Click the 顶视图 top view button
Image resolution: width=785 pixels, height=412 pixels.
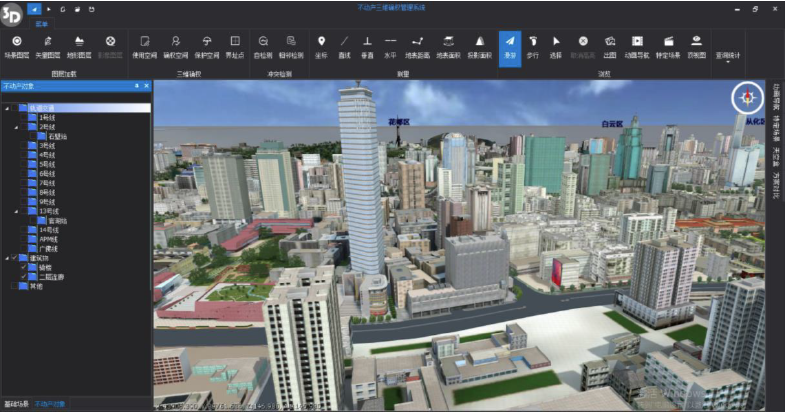pos(697,42)
